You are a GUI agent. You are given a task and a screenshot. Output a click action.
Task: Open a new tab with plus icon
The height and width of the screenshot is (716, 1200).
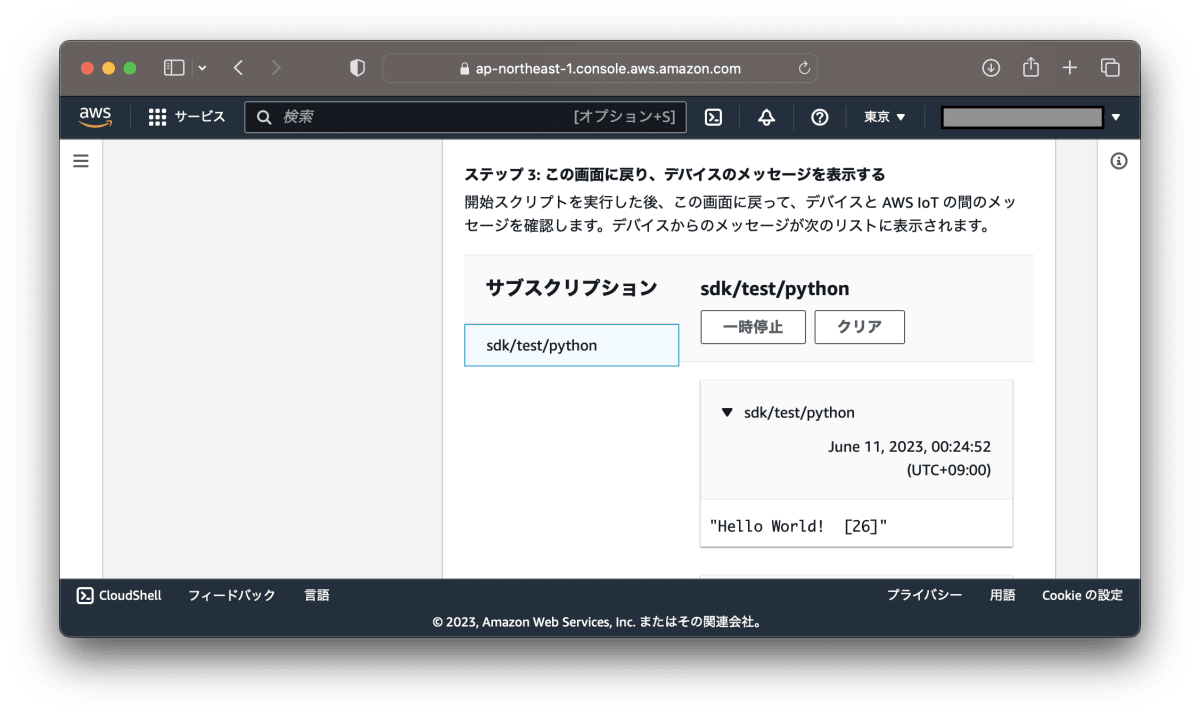[1070, 67]
